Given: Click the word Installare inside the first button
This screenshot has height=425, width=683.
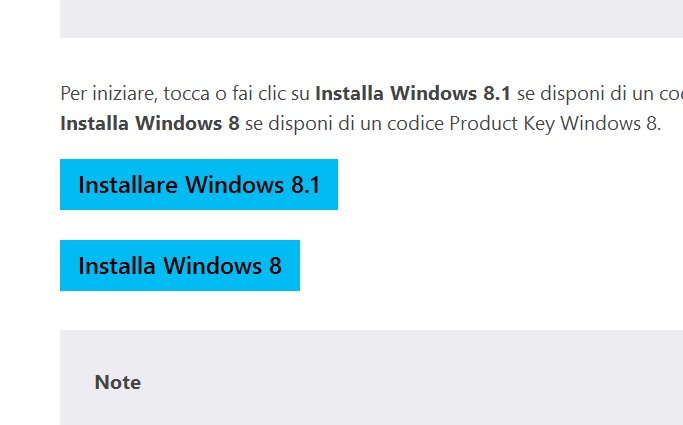Looking at the screenshot, I should [x=127, y=185].
